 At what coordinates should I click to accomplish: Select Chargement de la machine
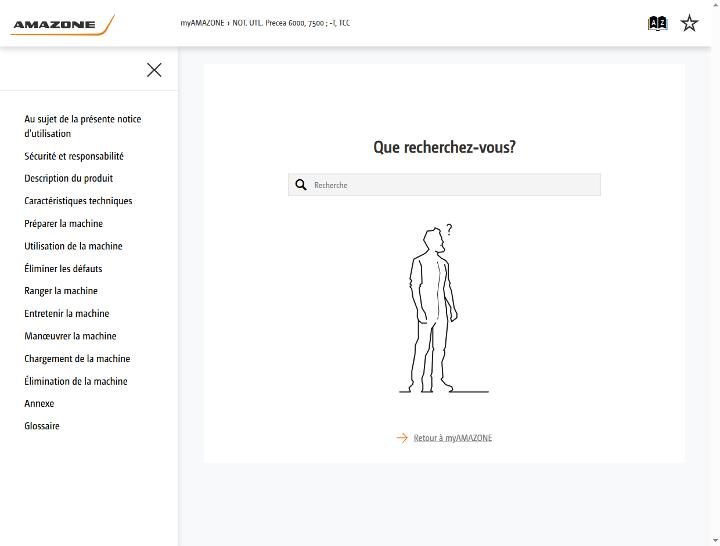77,359
